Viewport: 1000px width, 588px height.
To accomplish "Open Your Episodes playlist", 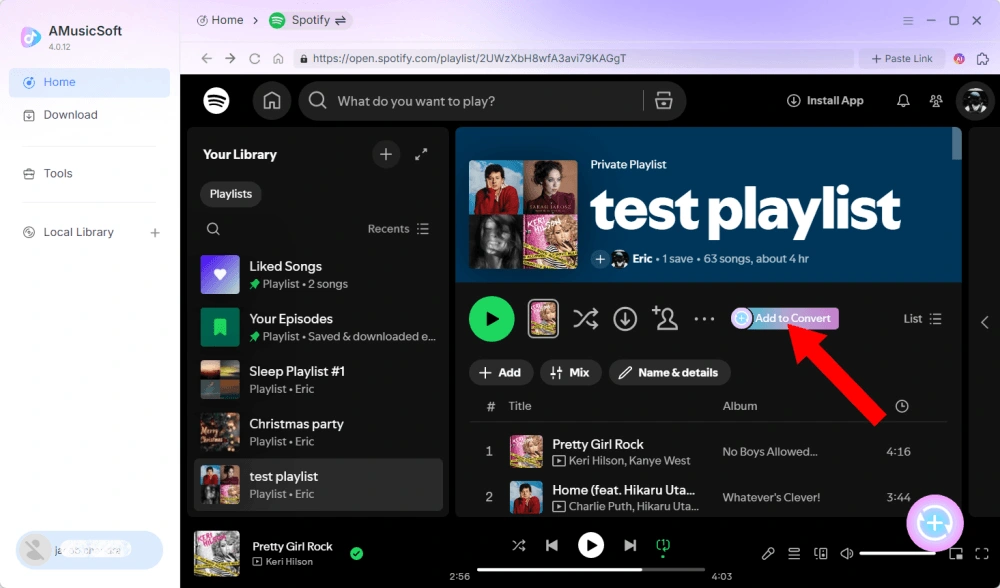I will point(318,327).
